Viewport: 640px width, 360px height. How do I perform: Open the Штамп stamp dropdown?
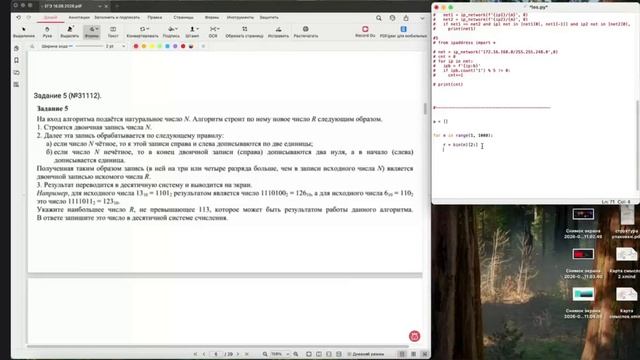tap(192, 32)
